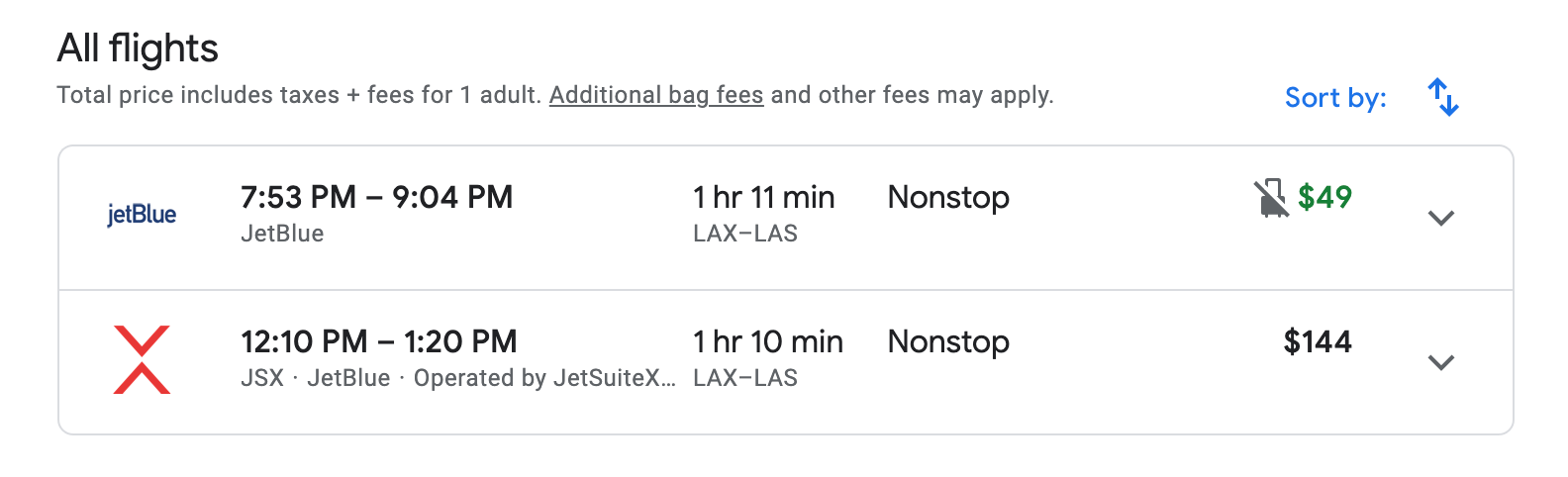
Task: Click the JetBlue airline logo
Action: (142, 215)
